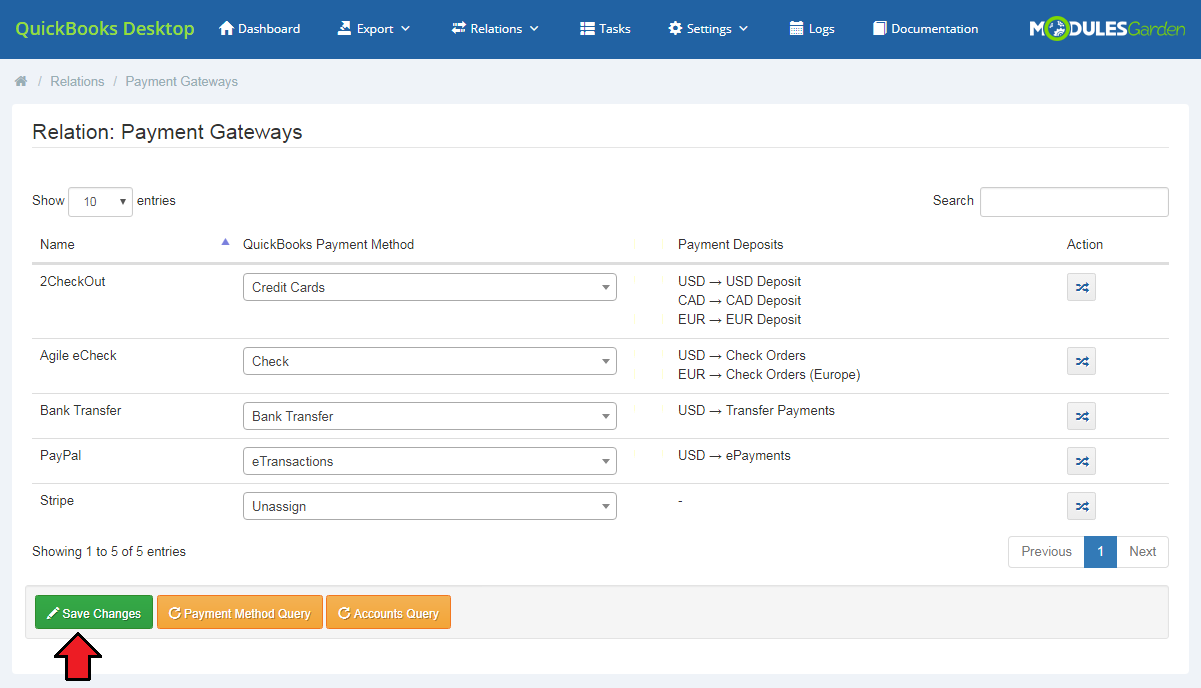Viewport: 1201px width, 688px height.
Task: Click the QuickBooks Desktop title
Action: tap(105, 29)
